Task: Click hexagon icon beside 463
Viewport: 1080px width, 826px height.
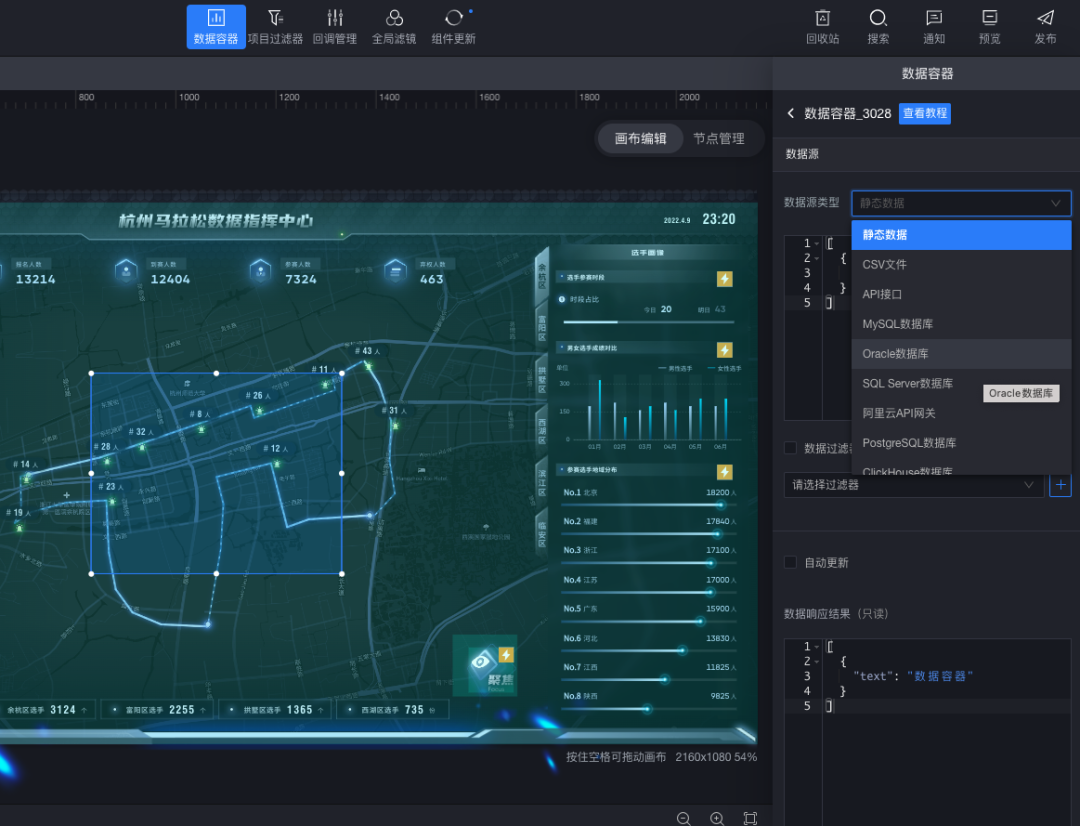Action: (395, 271)
